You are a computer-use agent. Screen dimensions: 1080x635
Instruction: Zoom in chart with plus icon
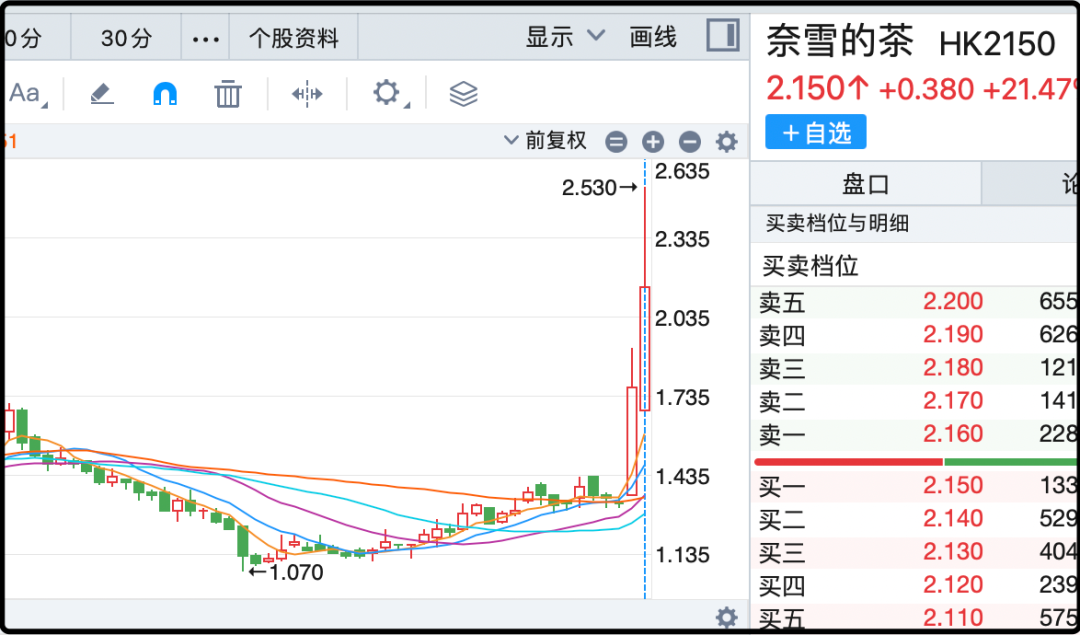(x=653, y=142)
